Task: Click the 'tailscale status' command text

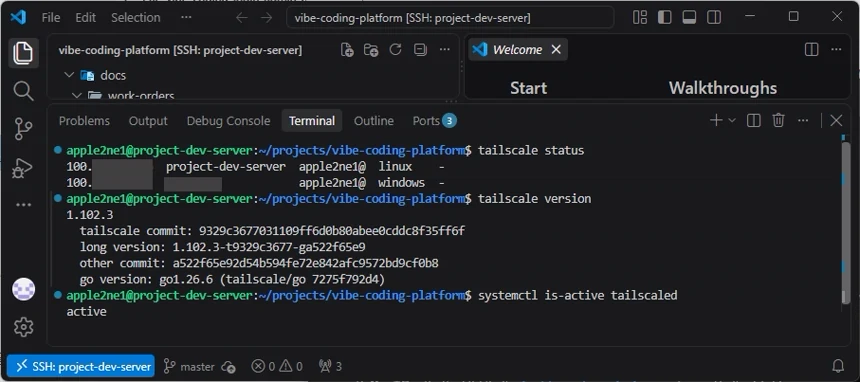Action: [531, 150]
